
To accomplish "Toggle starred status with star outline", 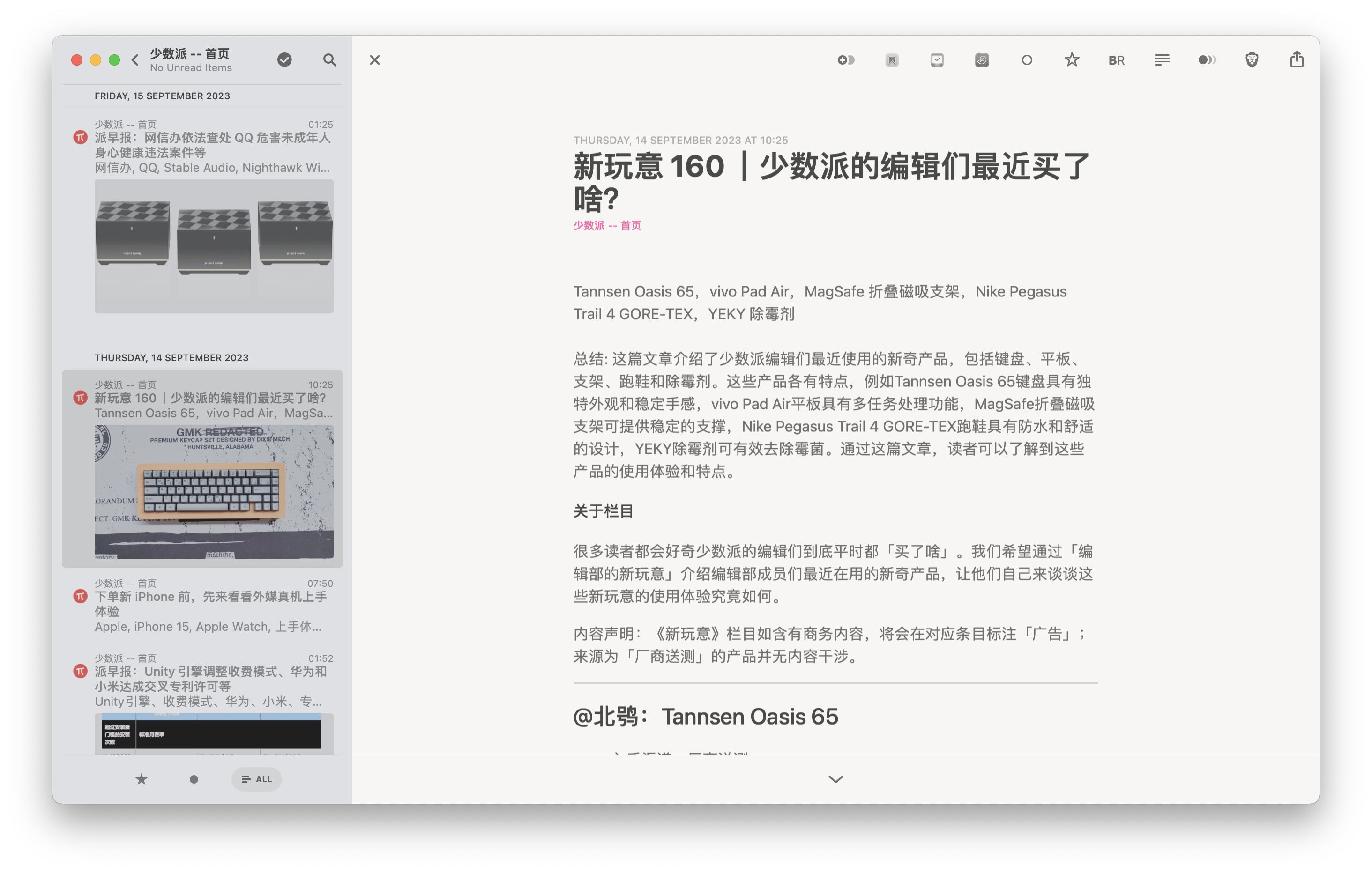I will click(x=1071, y=60).
